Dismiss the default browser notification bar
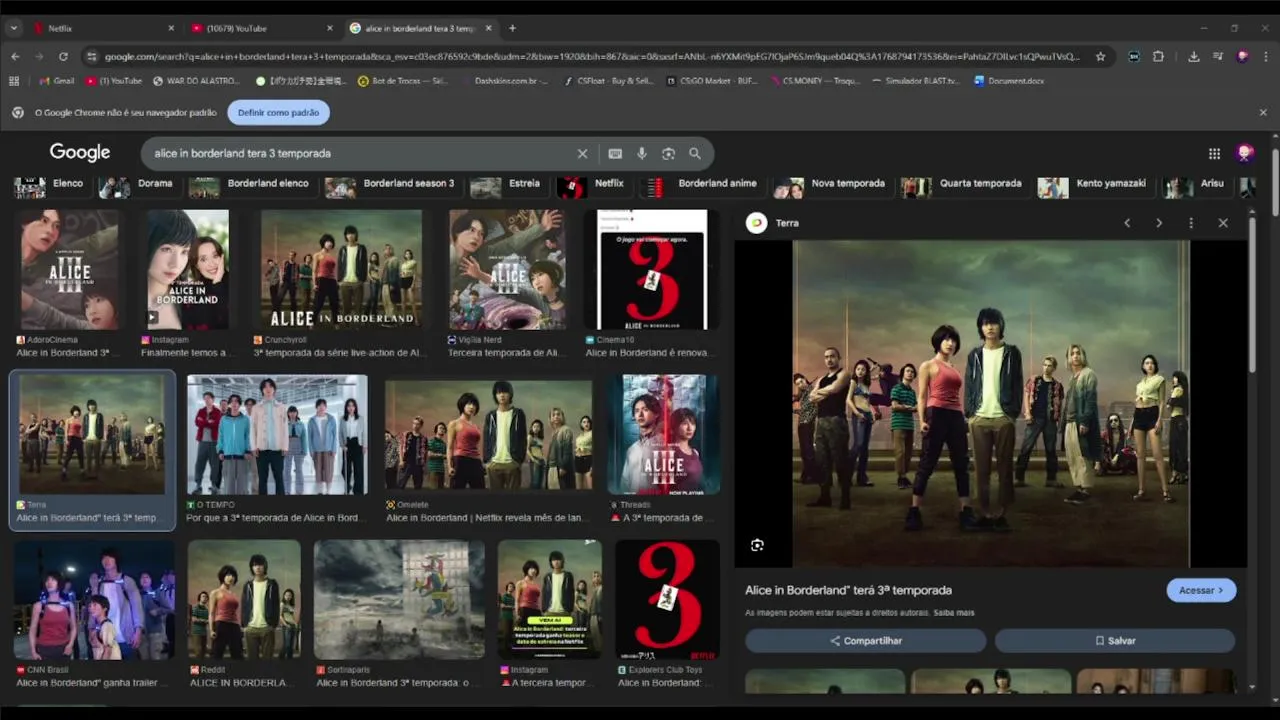This screenshot has height=720, width=1280. (x=1263, y=113)
